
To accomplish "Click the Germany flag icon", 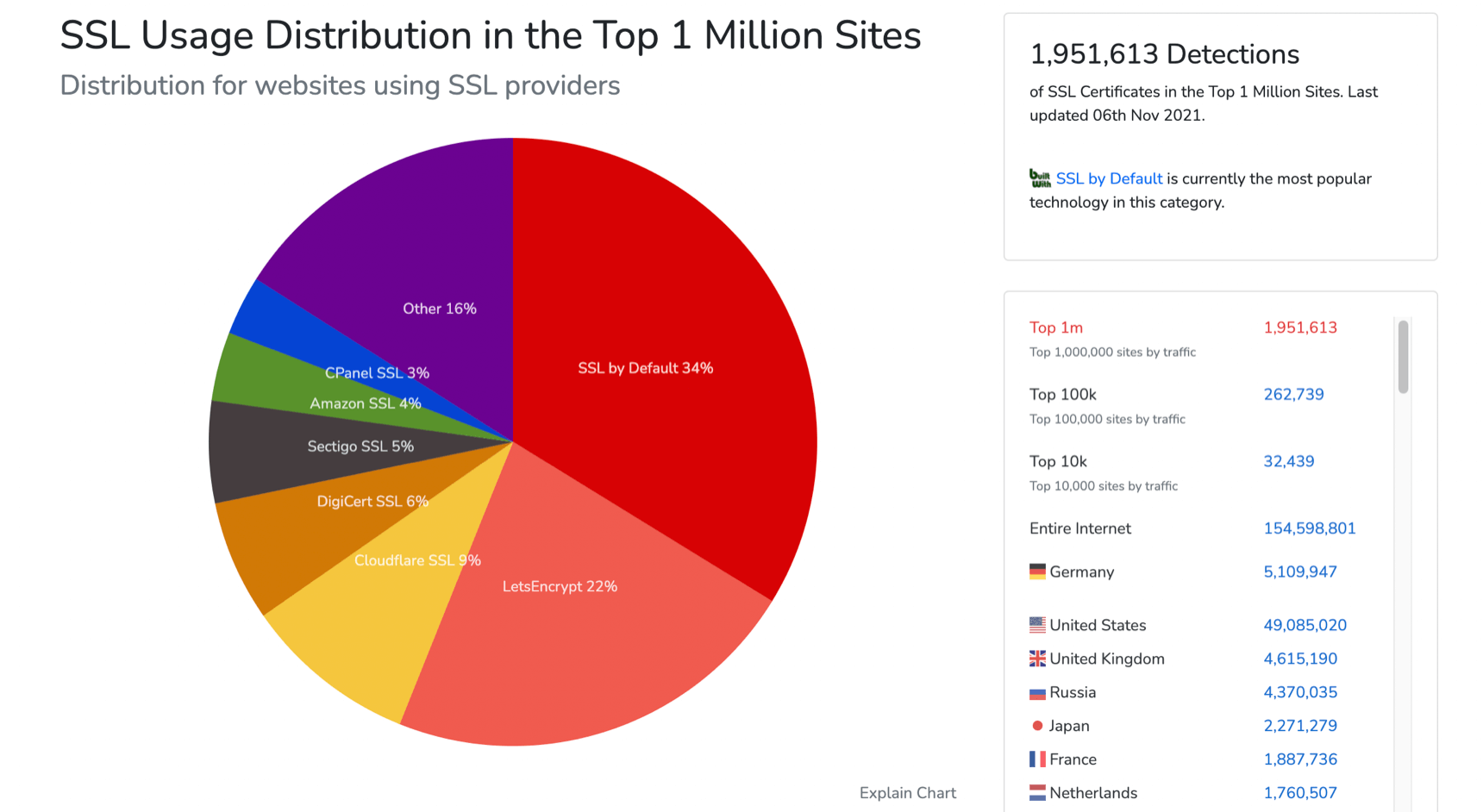I will click(1037, 572).
